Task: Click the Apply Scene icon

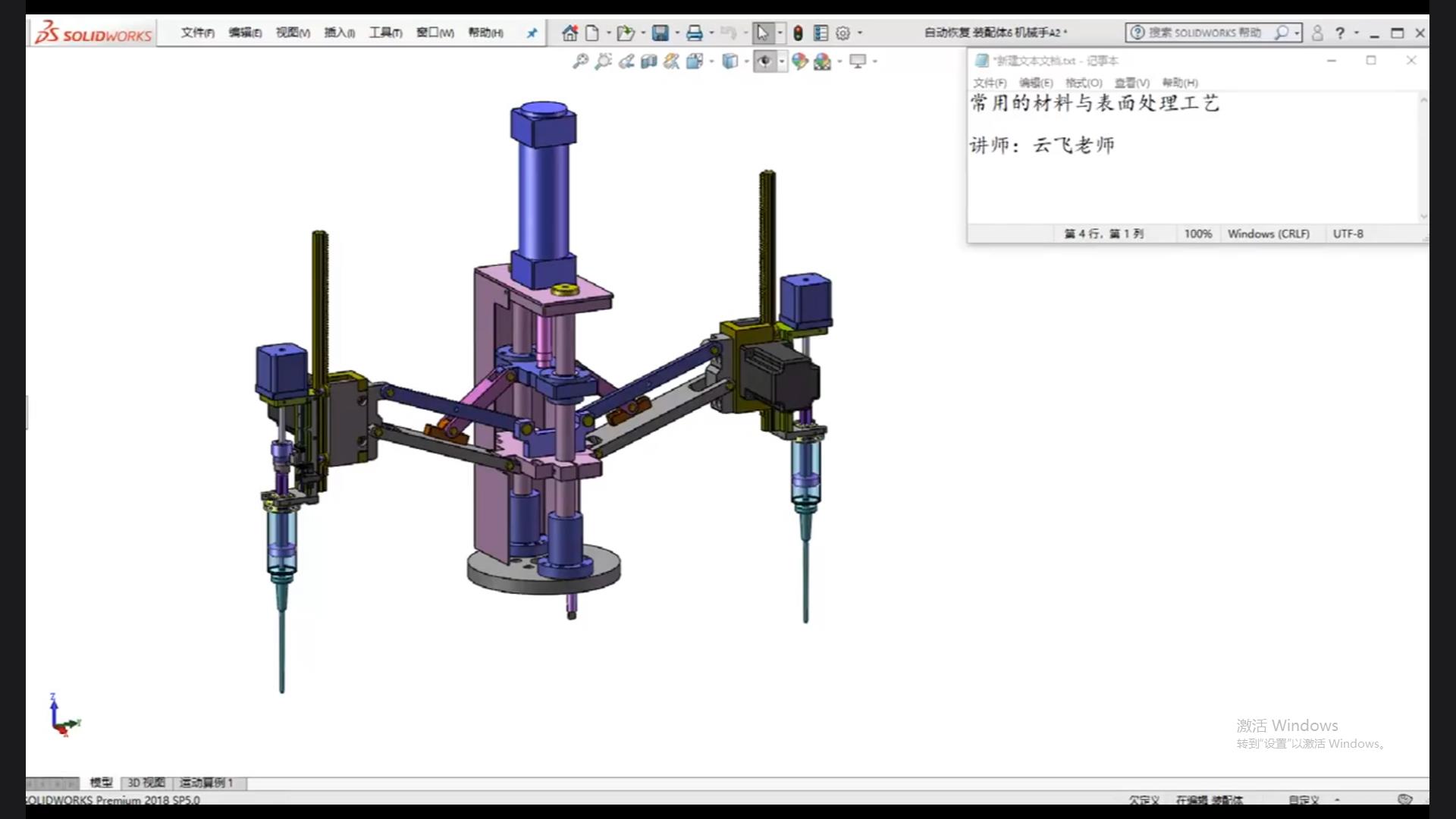Action: click(822, 61)
